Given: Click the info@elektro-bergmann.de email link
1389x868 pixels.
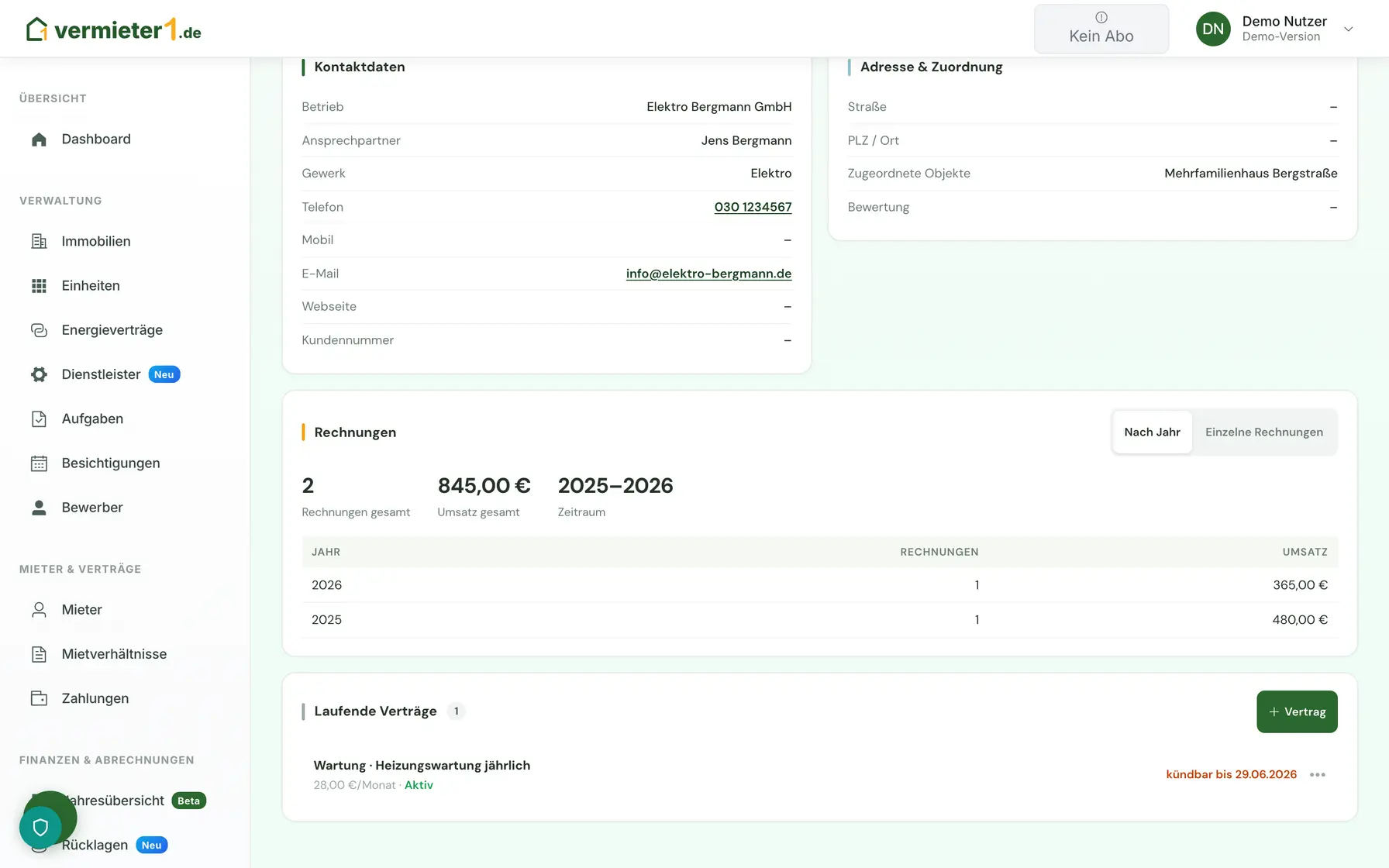Looking at the screenshot, I should coord(708,274).
